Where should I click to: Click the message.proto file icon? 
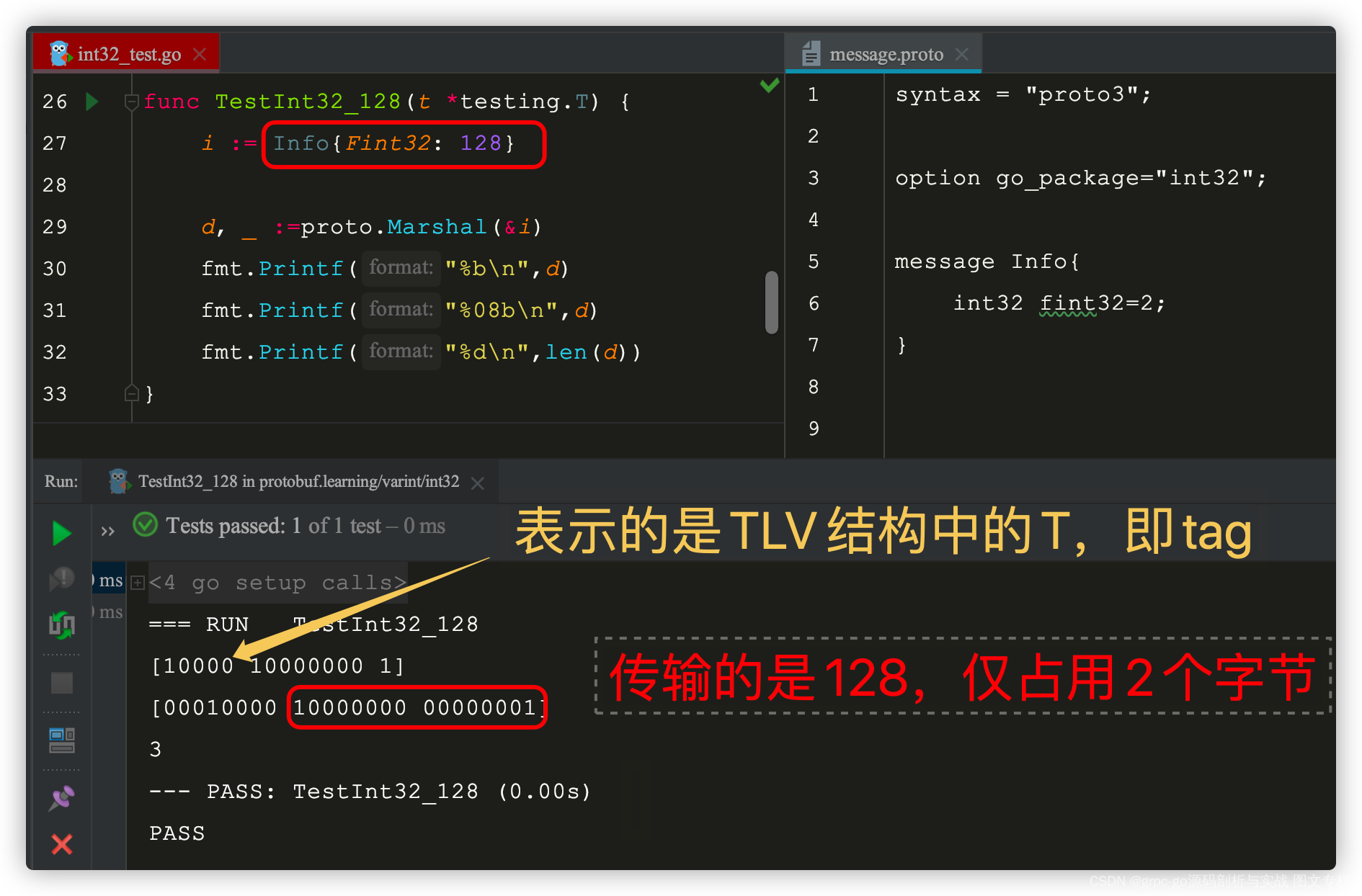click(811, 53)
